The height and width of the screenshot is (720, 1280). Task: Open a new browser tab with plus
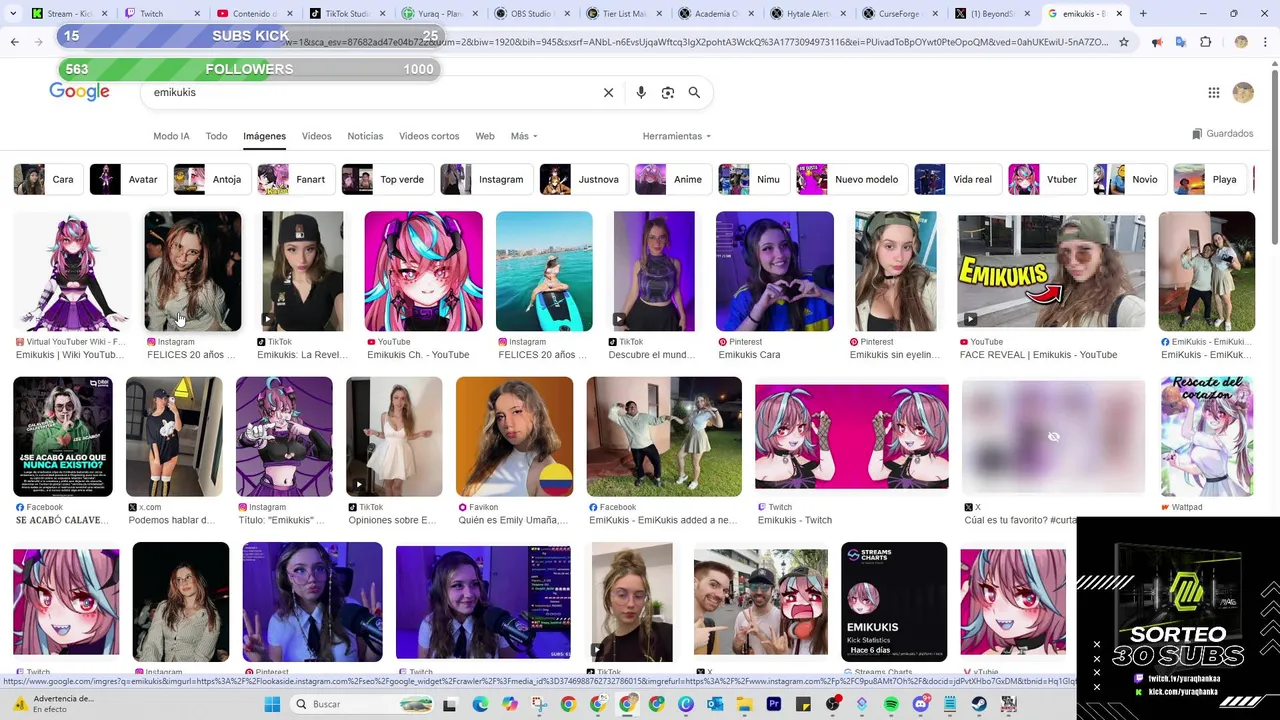click(1143, 14)
